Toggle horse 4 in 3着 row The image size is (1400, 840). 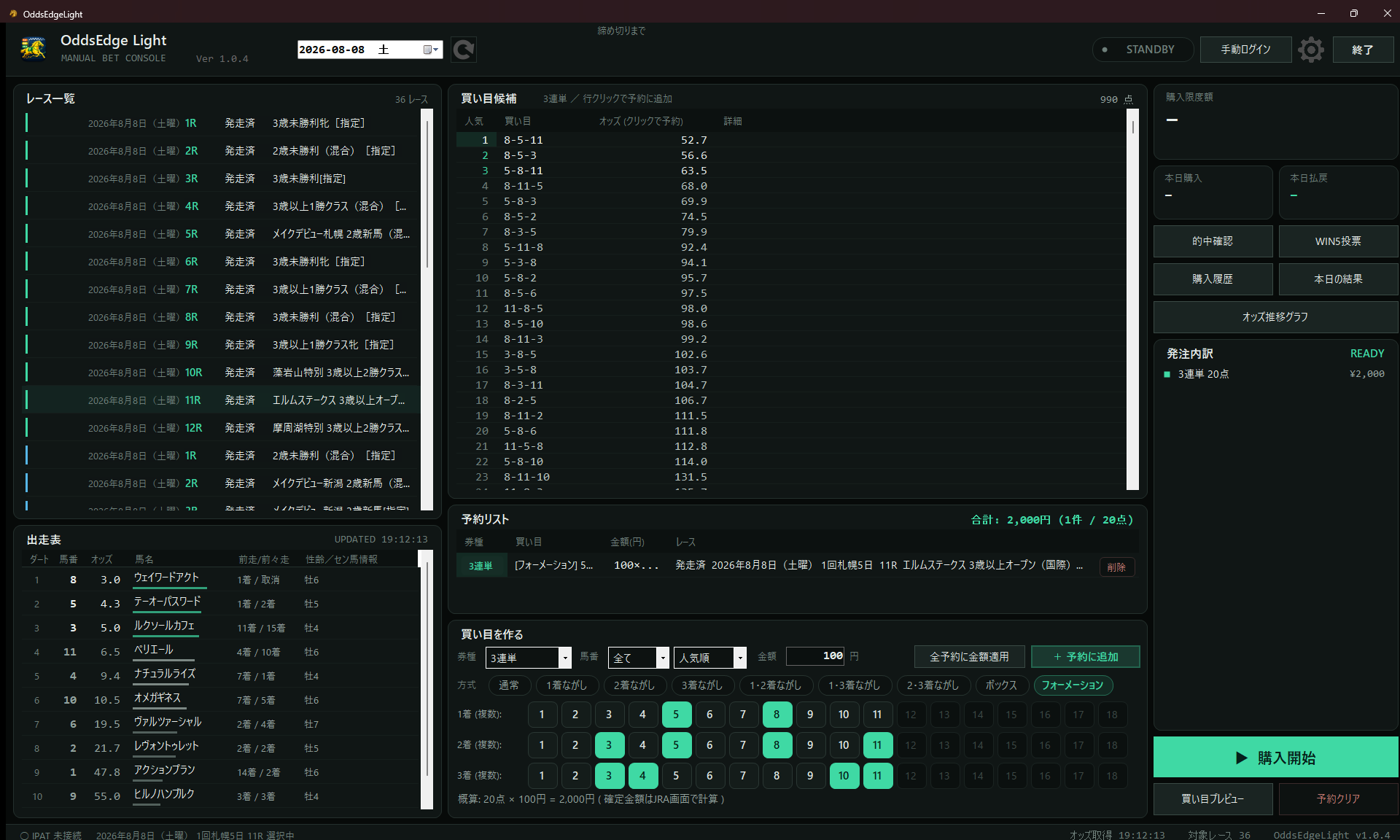(x=642, y=775)
